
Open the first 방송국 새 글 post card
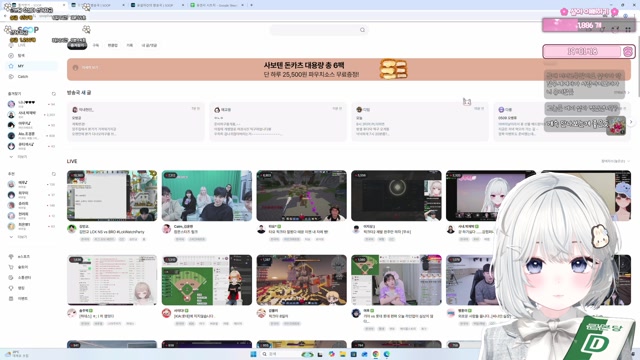[136, 122]
